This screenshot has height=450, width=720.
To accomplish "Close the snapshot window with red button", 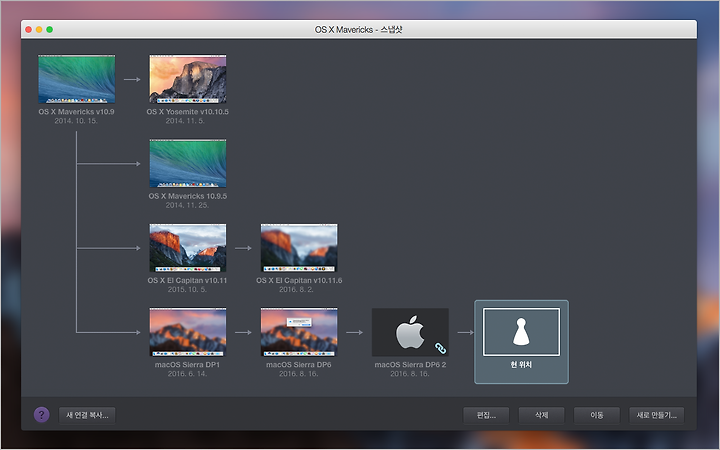I will click(28, 29).
